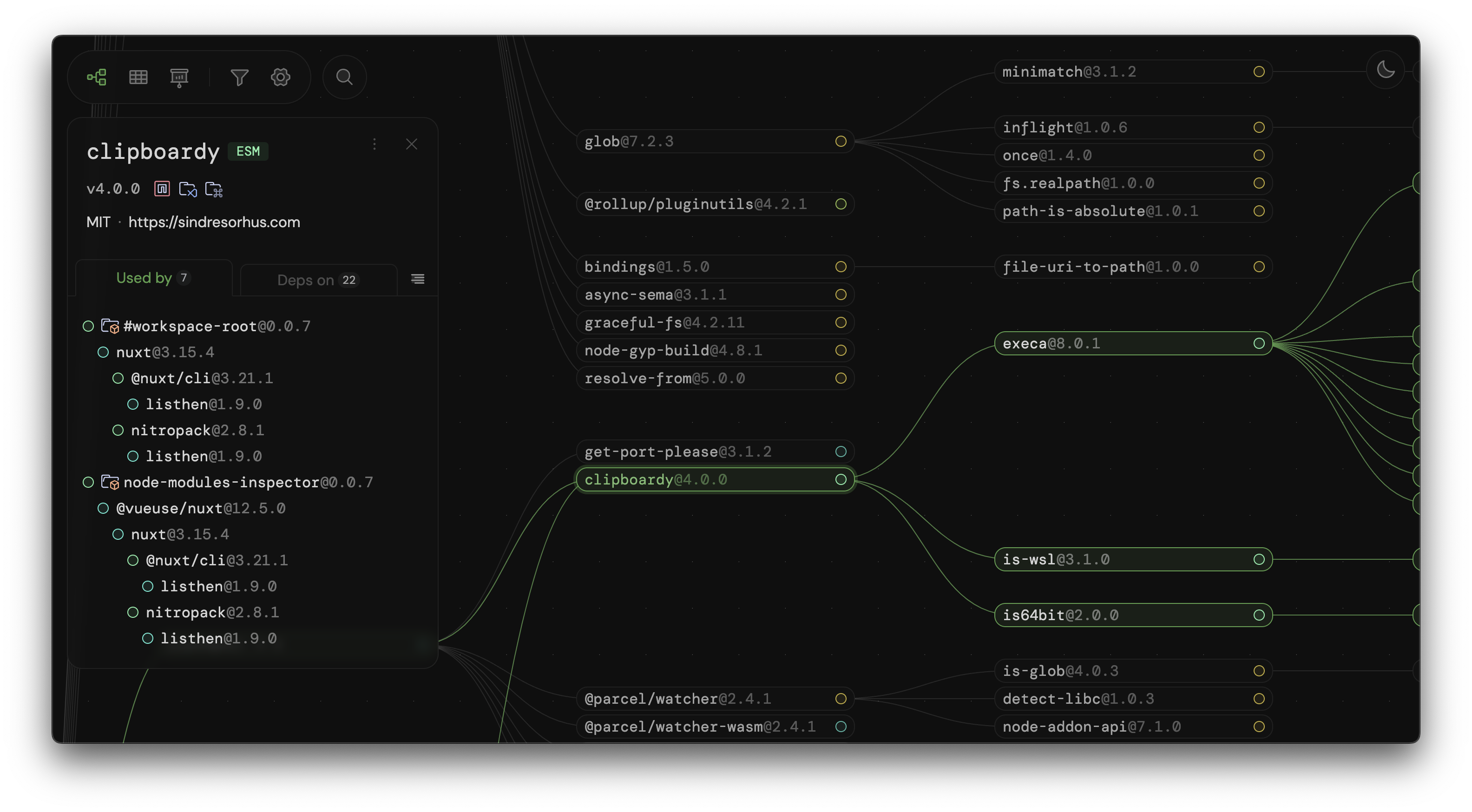Viewport: 1472px width, 812px height.
Task: Open the report presentation view icon
Action: pyautogui.click(x=179, y=77)
